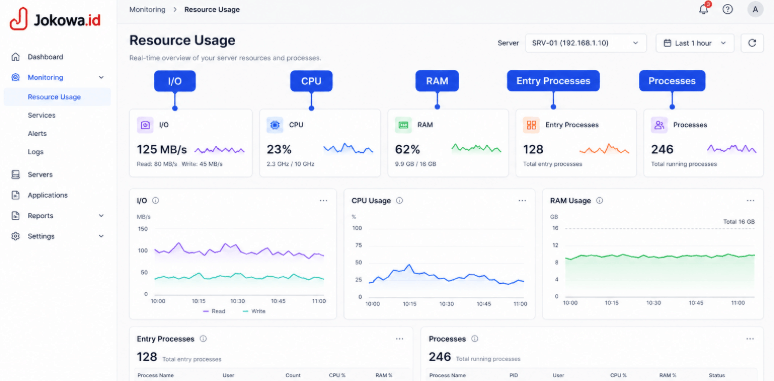
Task: Click the Reports sidebar icon
Action: point(16,216)
